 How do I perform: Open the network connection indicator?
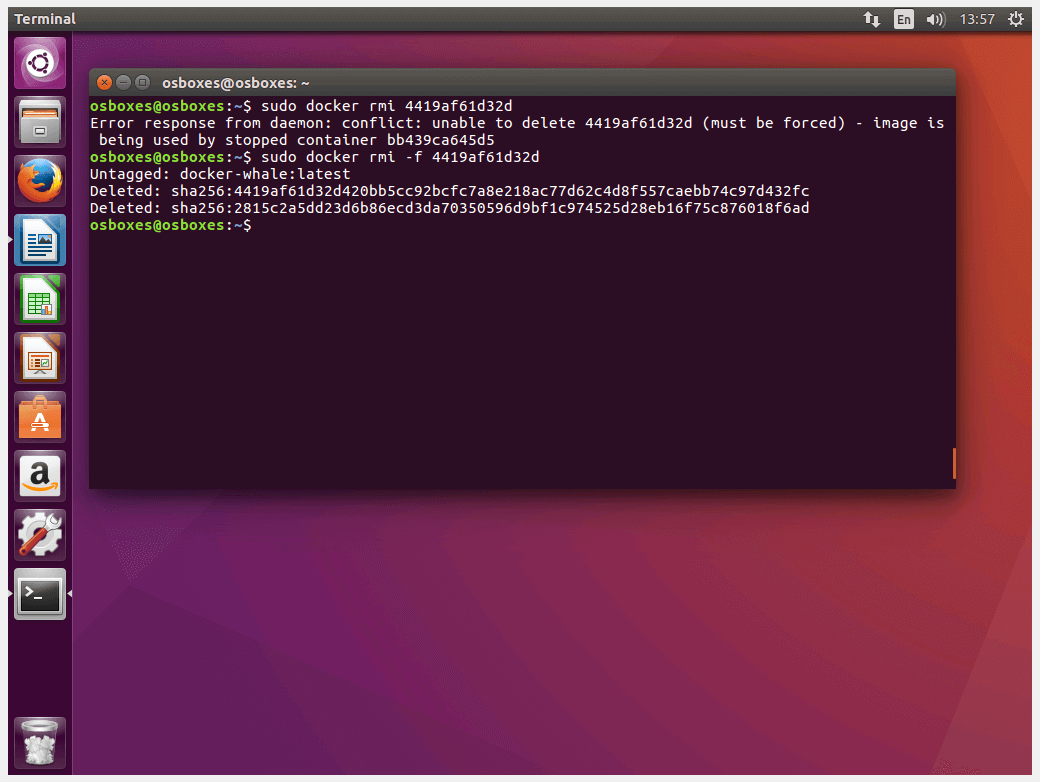pos(872,19)
